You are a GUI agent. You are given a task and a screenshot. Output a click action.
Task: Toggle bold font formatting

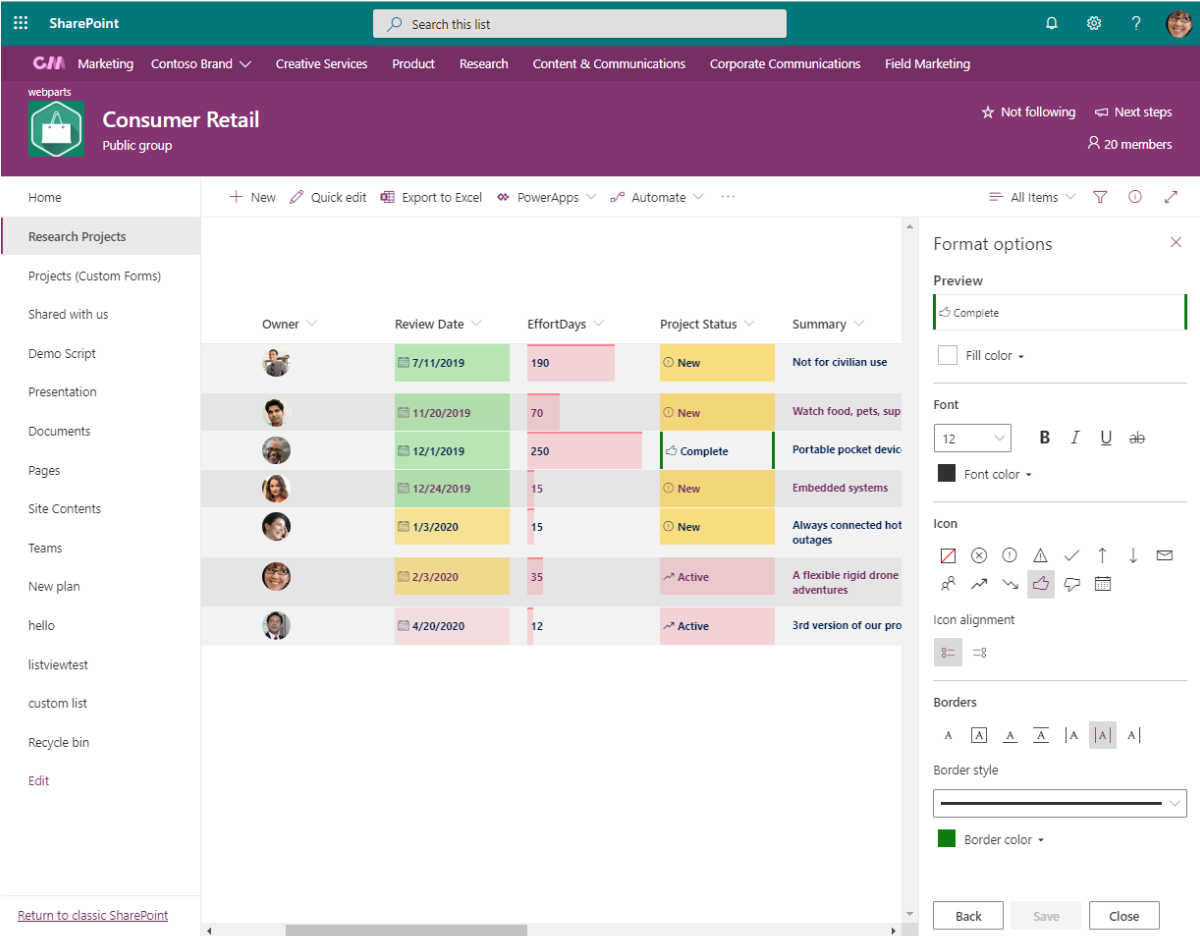point(1045,438)
